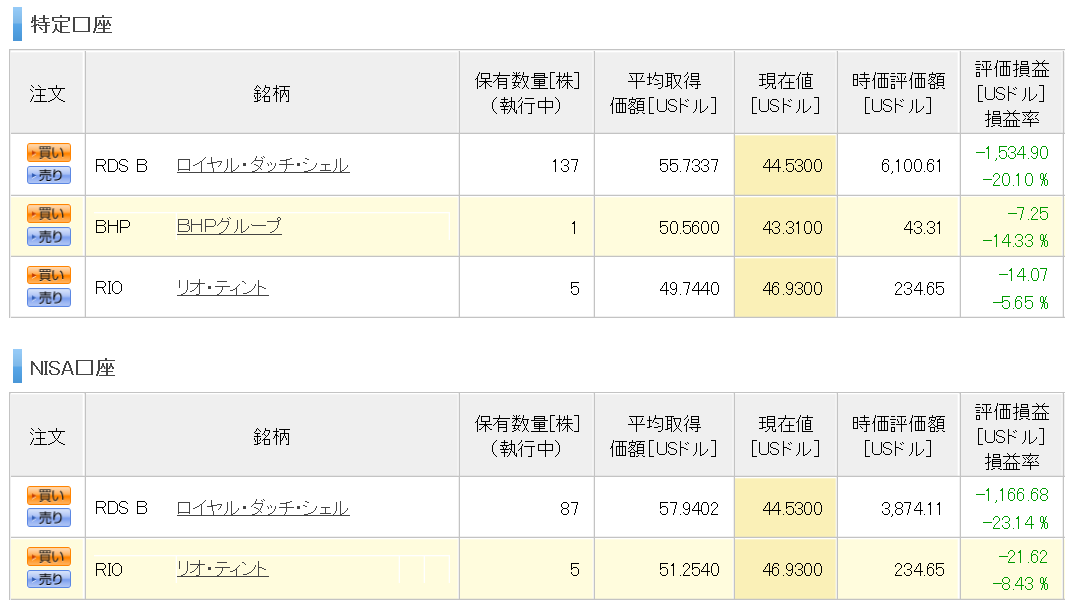Click 買い button for RDS B in NISA口座
Image resolution: width=1065 pixels, height=604 pixels.
coord(49,495)
